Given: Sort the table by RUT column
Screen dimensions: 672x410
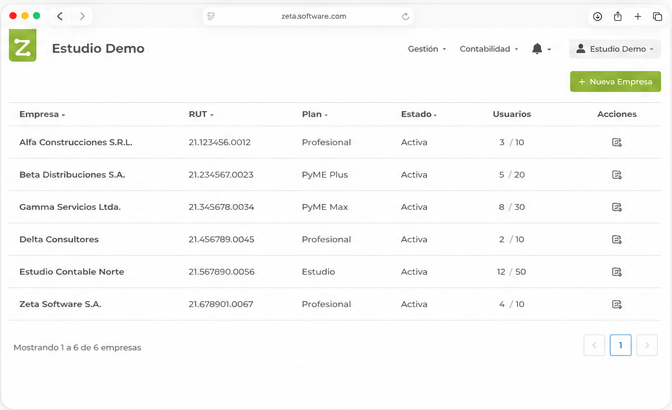Looking at the screenshot, I should pos(201,114).
